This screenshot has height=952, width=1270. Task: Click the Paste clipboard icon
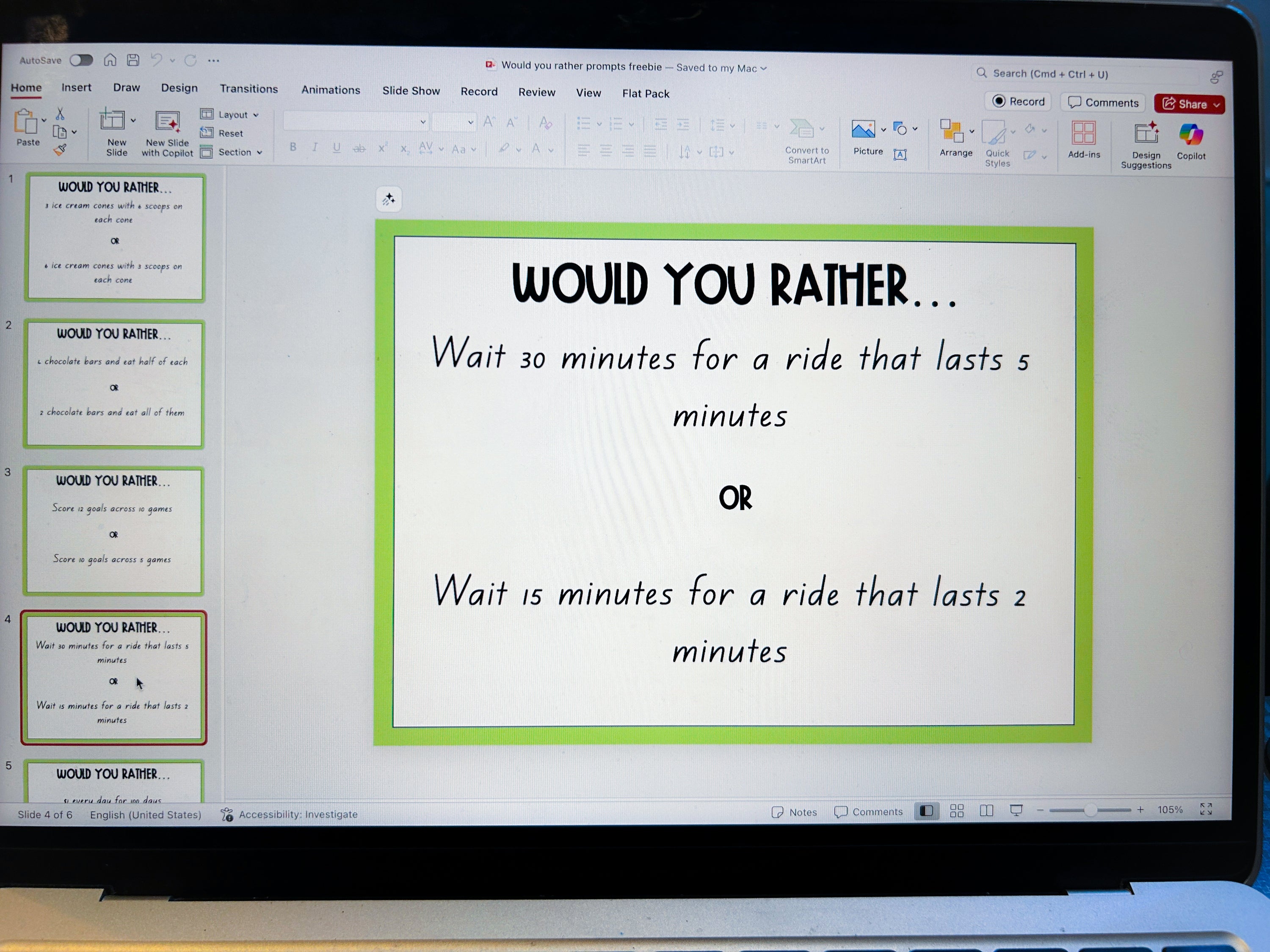(25, 122)
